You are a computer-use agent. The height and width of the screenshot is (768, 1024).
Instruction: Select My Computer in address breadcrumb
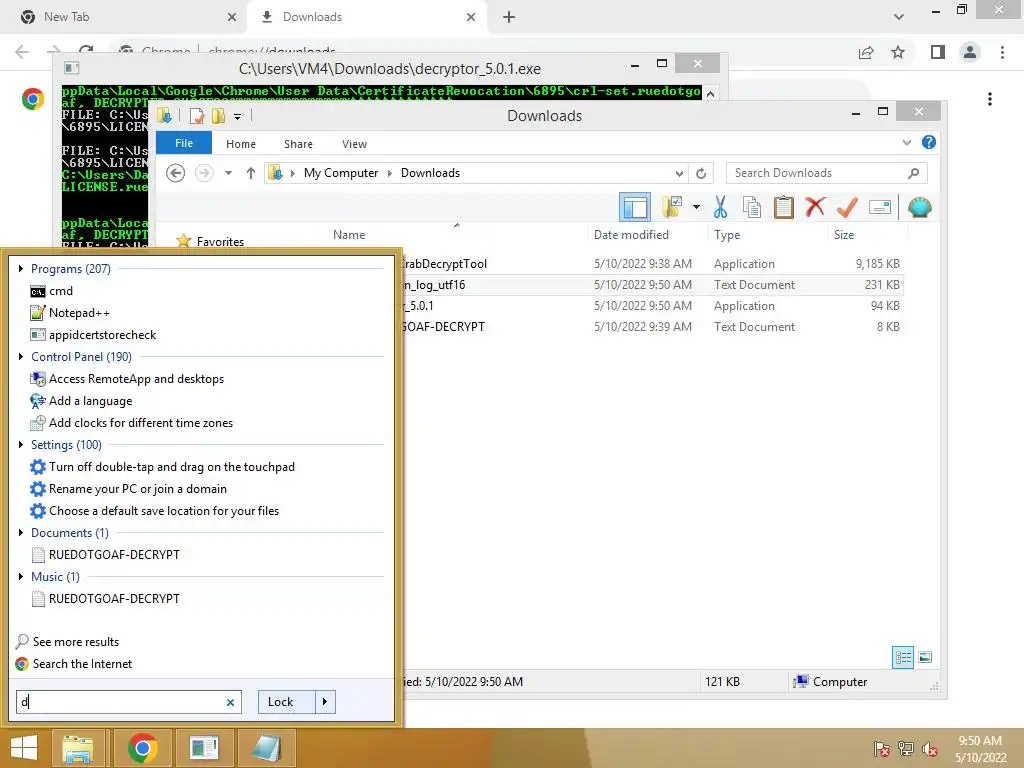click(x=340, y=173)
